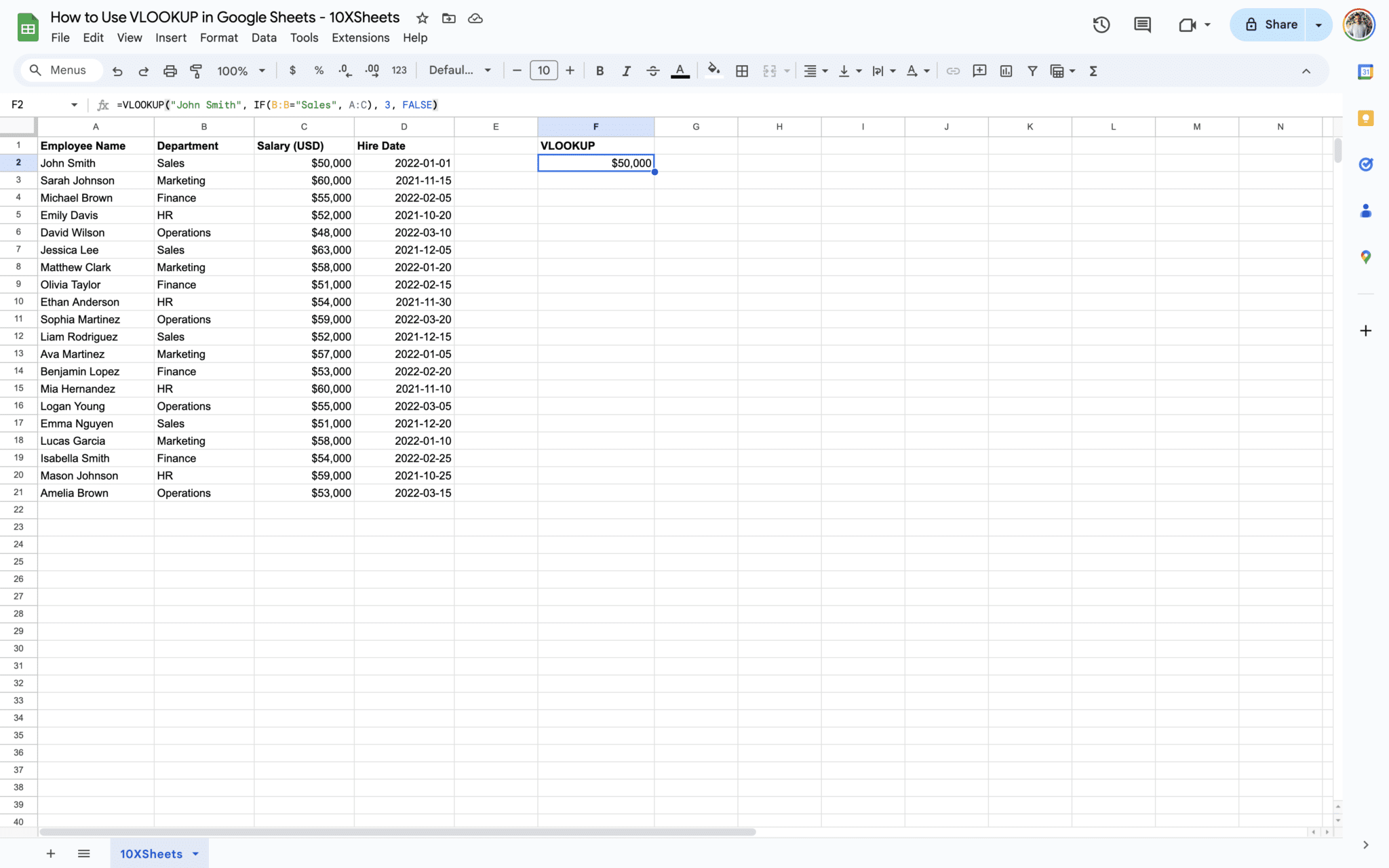This screenshot has height=868, width=1389.
Task: Open the Google account avatar
Action: [x=1359, y=25]
